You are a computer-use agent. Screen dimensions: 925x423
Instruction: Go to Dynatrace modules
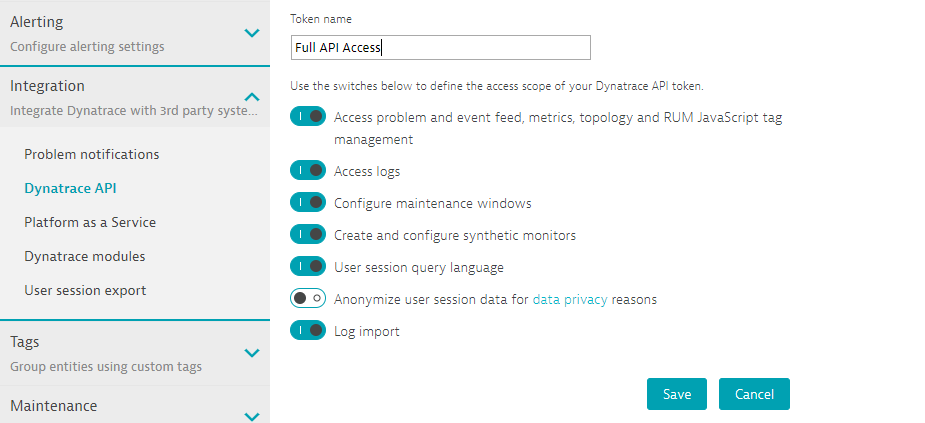click(85, 256)
